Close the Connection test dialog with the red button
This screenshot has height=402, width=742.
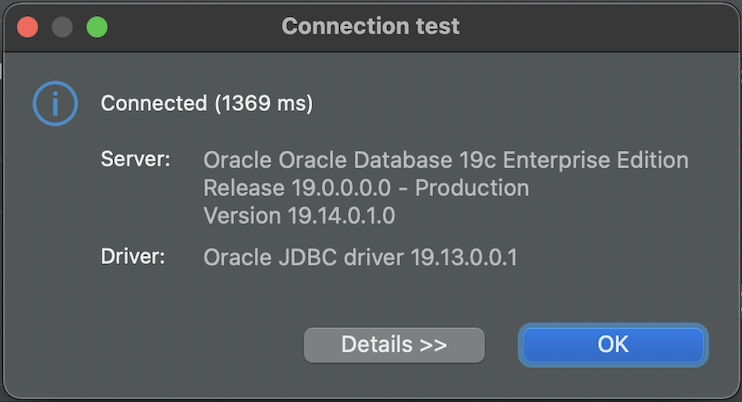[x=27, y=27]
